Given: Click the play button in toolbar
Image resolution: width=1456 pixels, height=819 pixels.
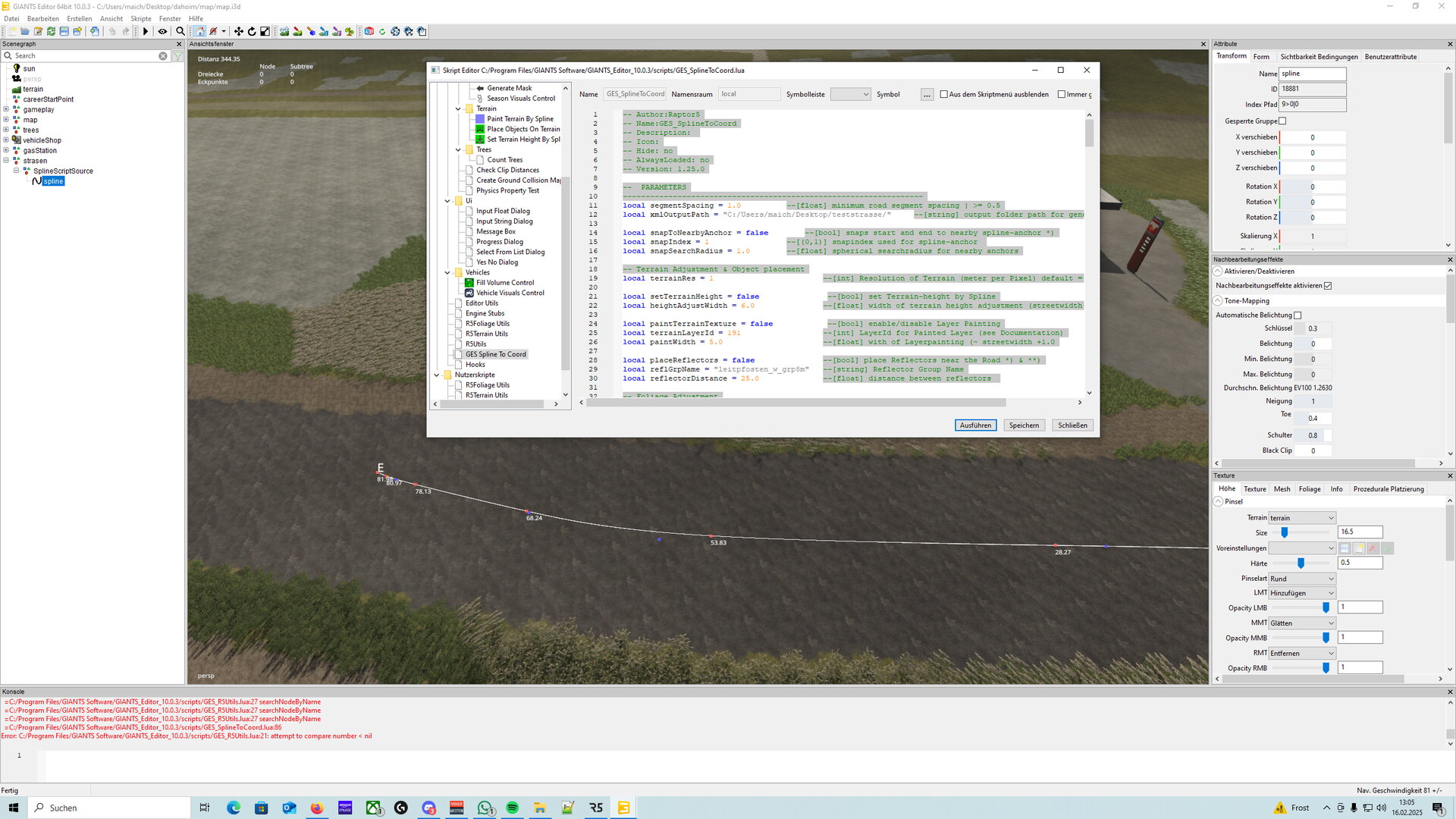Looking at the screenshot, I should 146,31.
